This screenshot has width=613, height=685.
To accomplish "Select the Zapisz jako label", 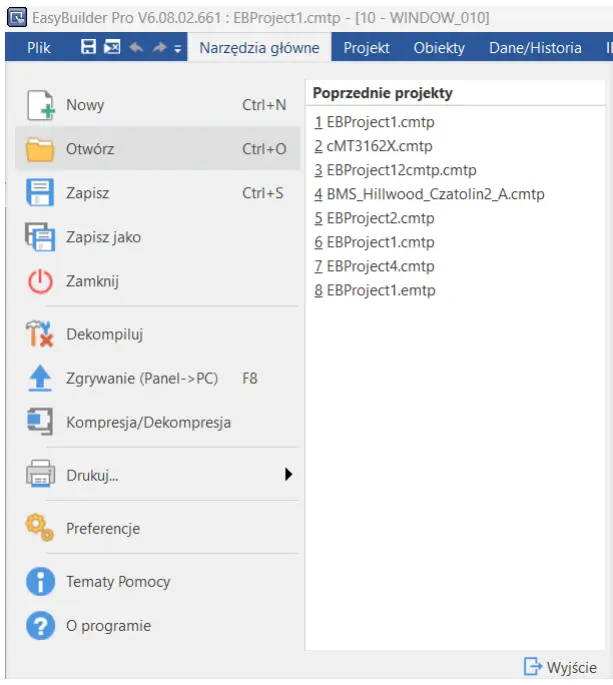I will pyautogui.click(x=104, y=237).
